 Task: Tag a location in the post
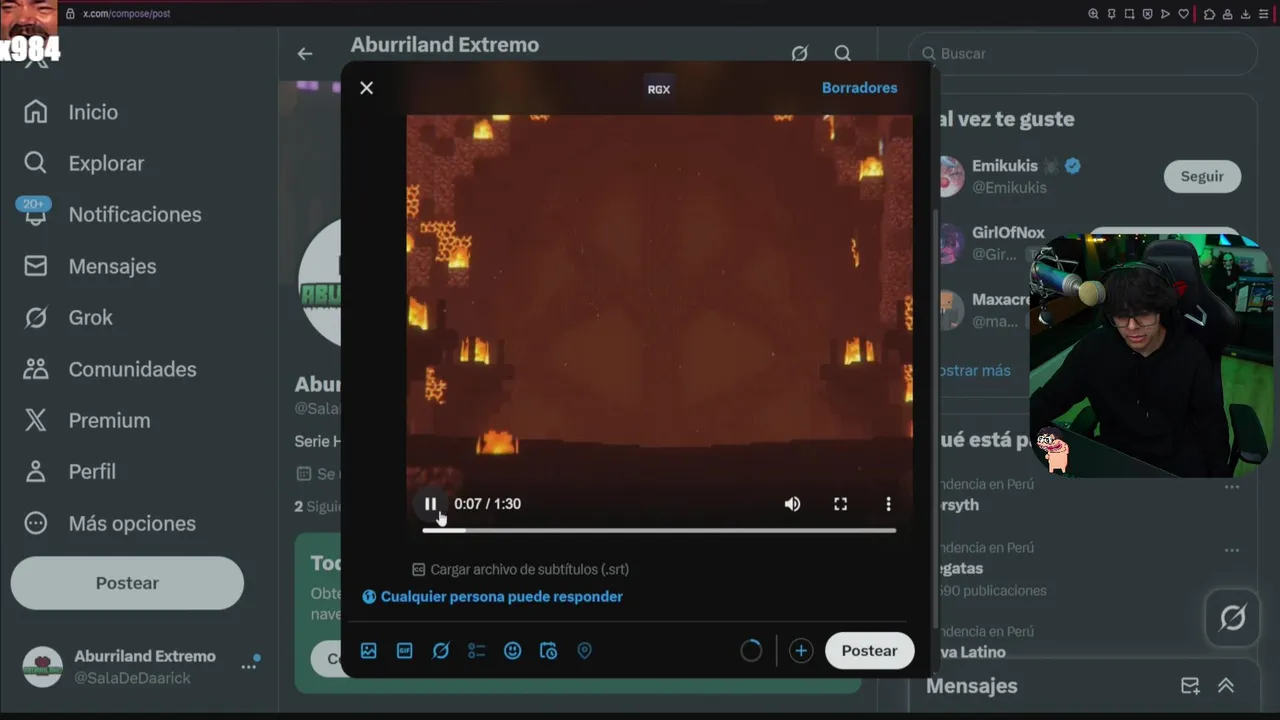[x=585, y=651]
